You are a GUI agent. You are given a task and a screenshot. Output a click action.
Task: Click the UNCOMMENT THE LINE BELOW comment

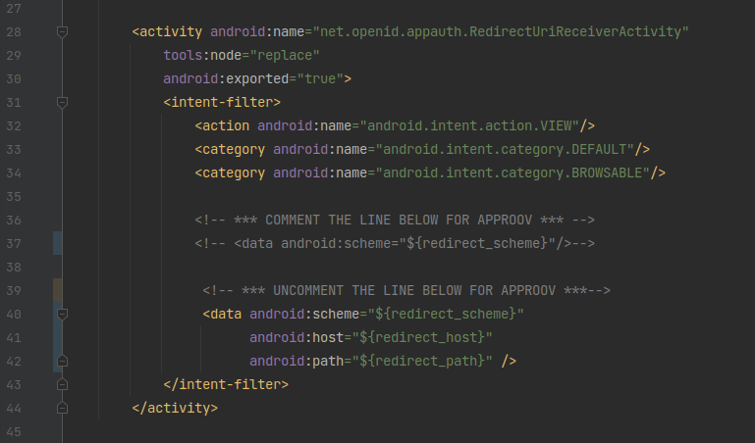point(406,291)
